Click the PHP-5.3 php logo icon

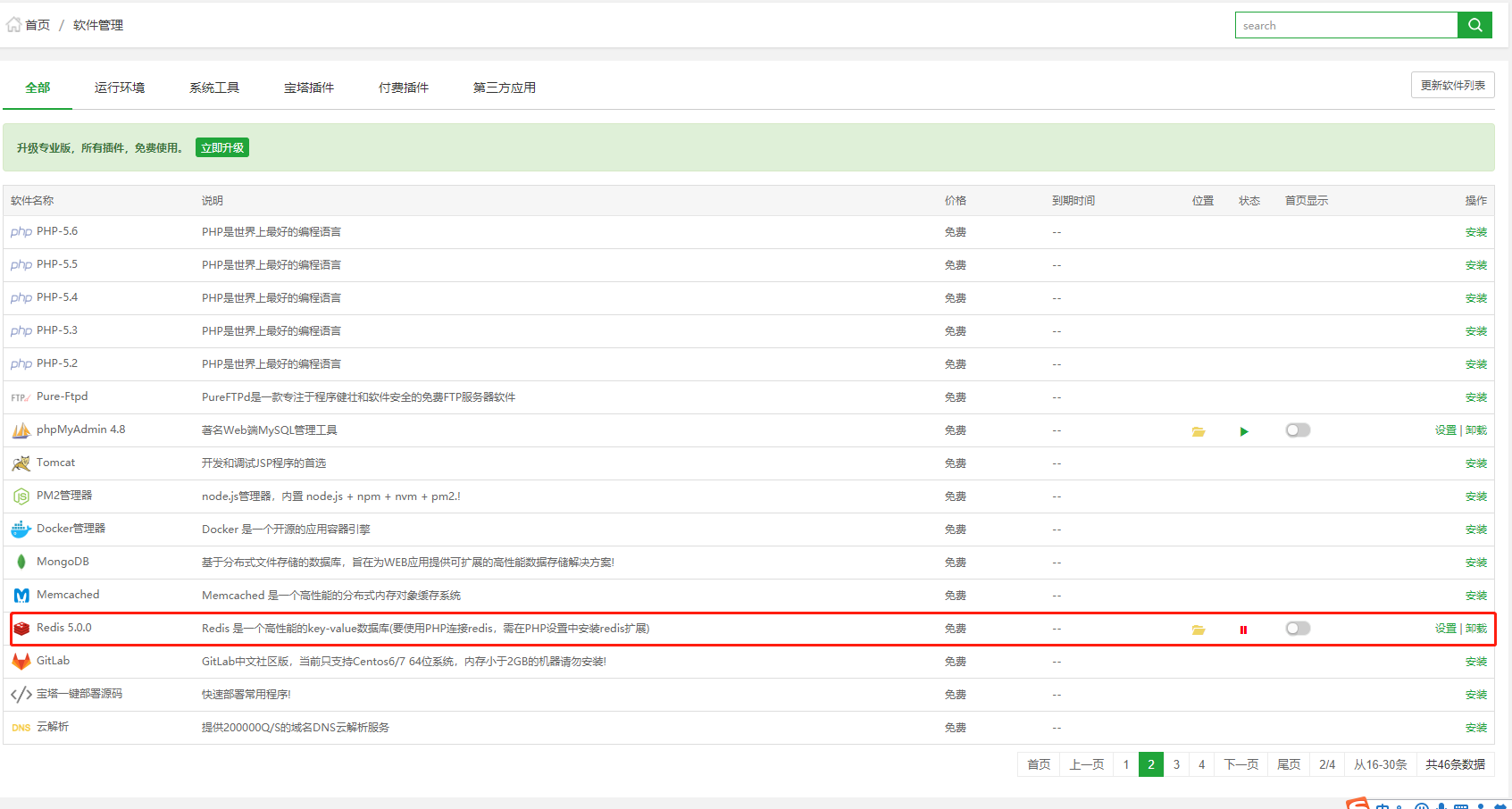click(x=21, y=331)
